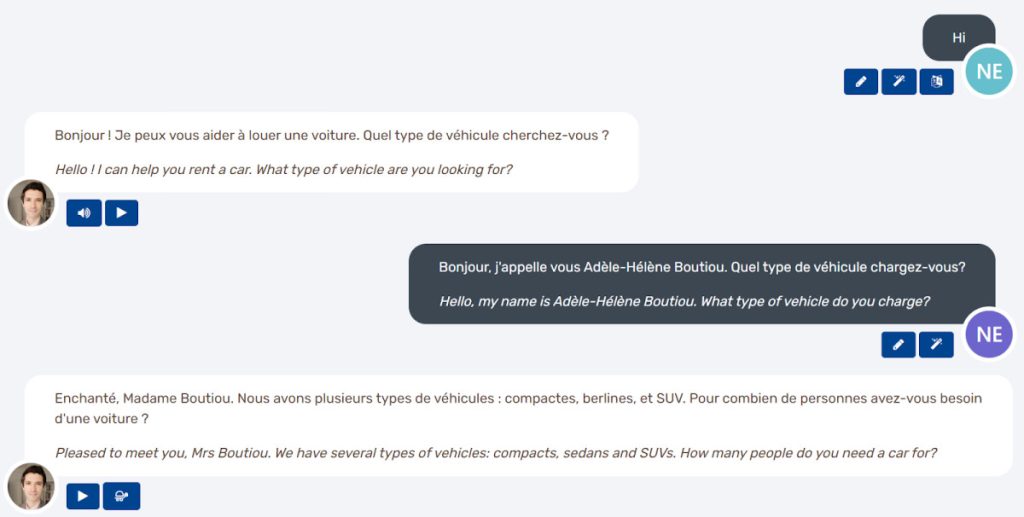Image resolution: width=1024 pixels, height=517 pixels.
Task: Play the first bot message audio
Action: click(x=121, y=213)
